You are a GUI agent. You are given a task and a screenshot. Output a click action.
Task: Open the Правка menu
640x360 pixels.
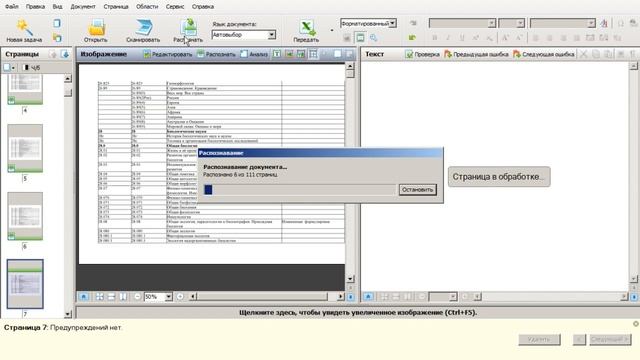coord(35,7)
